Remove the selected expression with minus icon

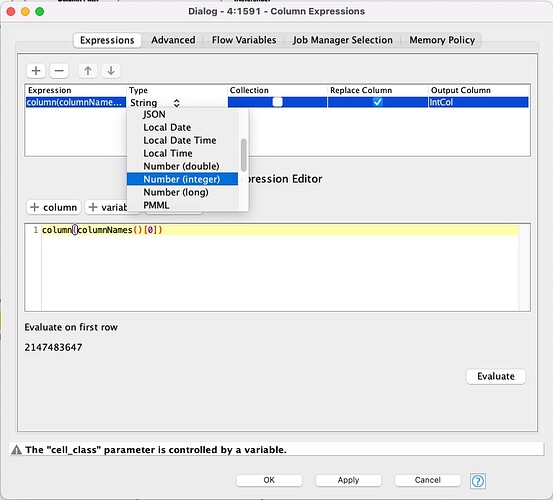(59, 71)
